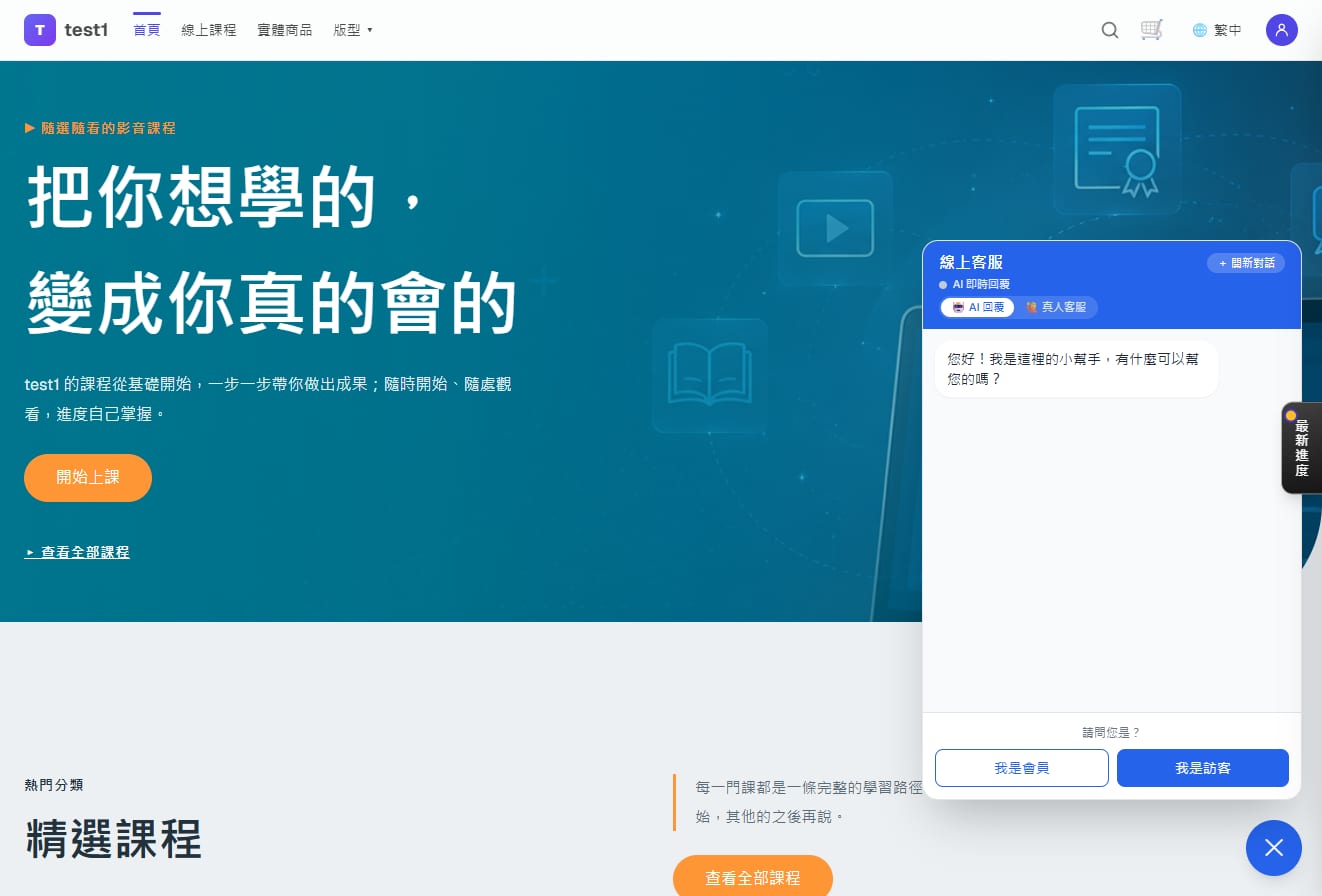Switch chat to 真人客服 mode
The height and width of the screenshot is (896, 1322).
pos(1056,308)
